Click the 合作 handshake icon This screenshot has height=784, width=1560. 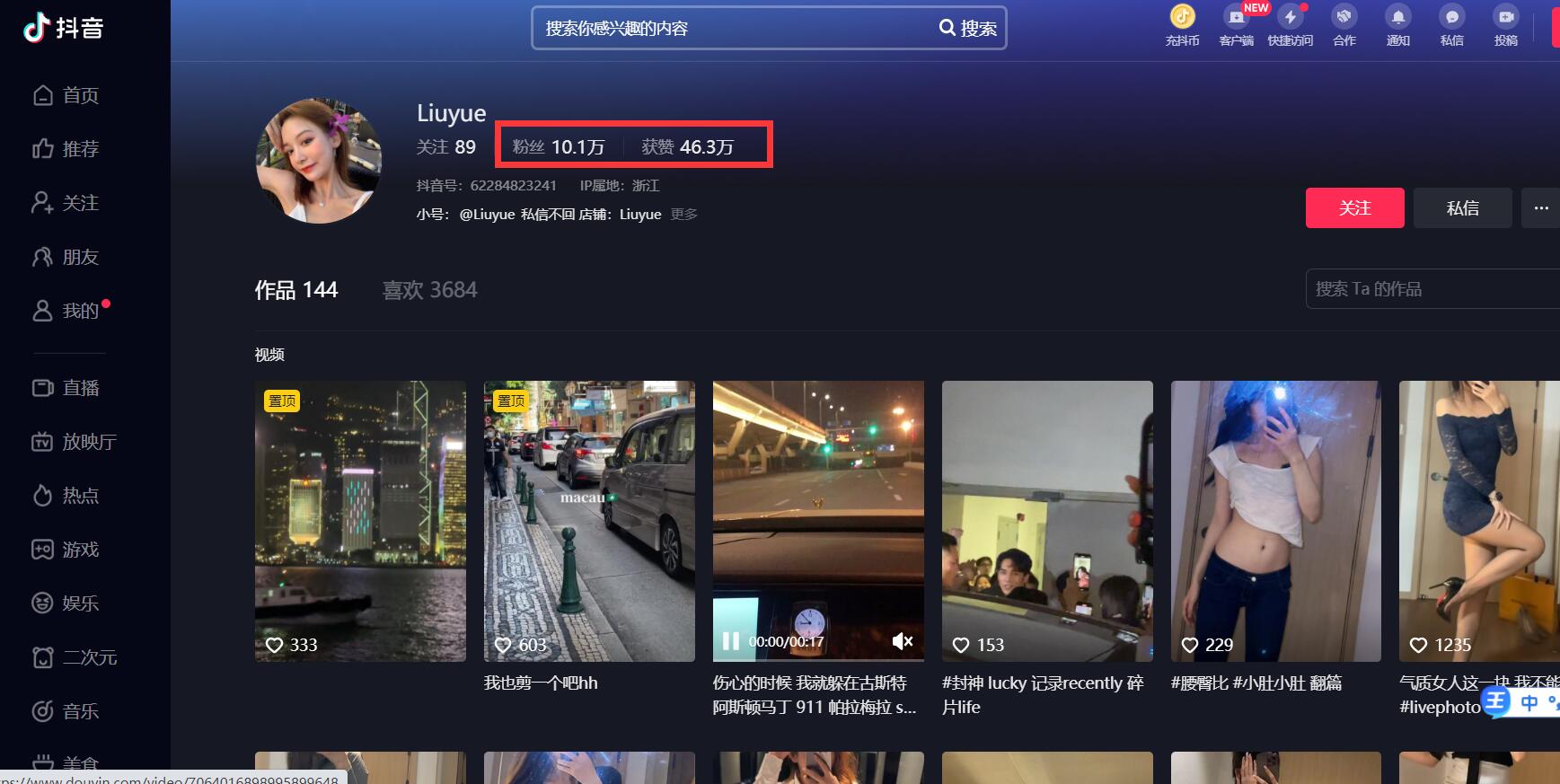point(1344,17)
